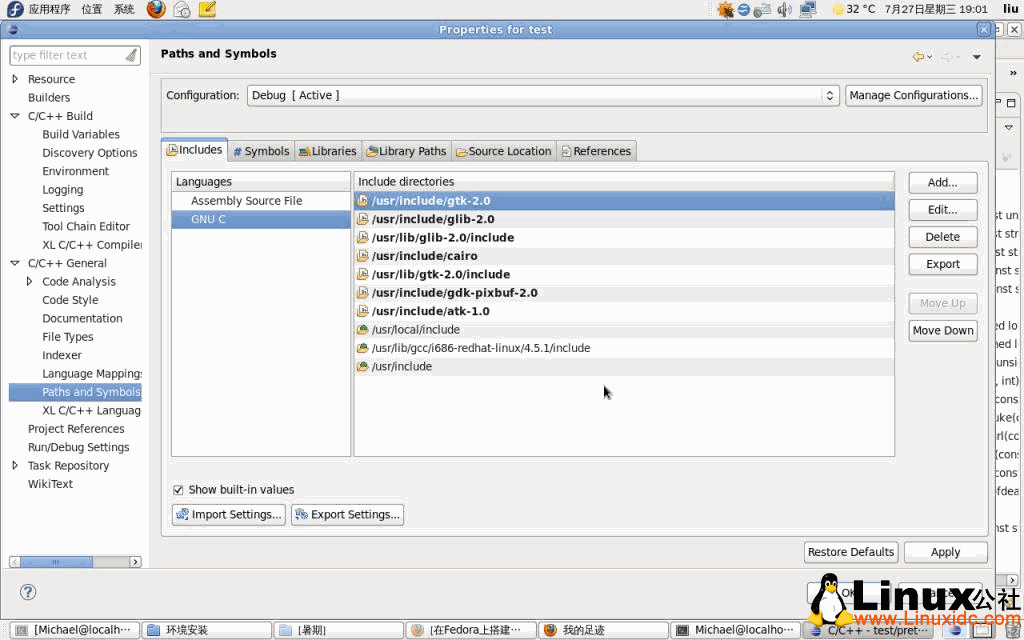Click the Restore Defaults button
Viewport: 1024px width, 640px height.
(x=850, y=551)
